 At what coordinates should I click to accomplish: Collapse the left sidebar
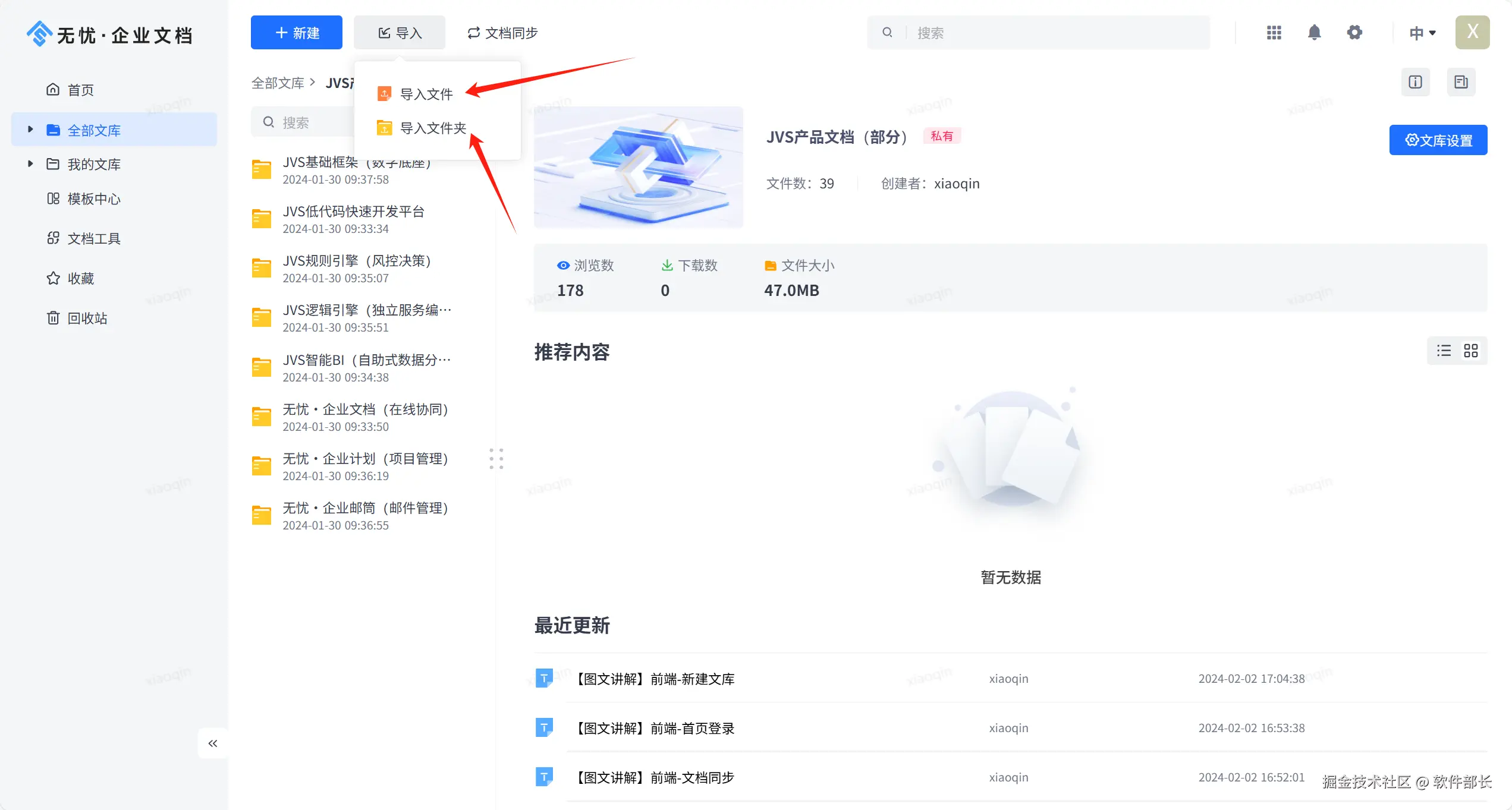213,743
